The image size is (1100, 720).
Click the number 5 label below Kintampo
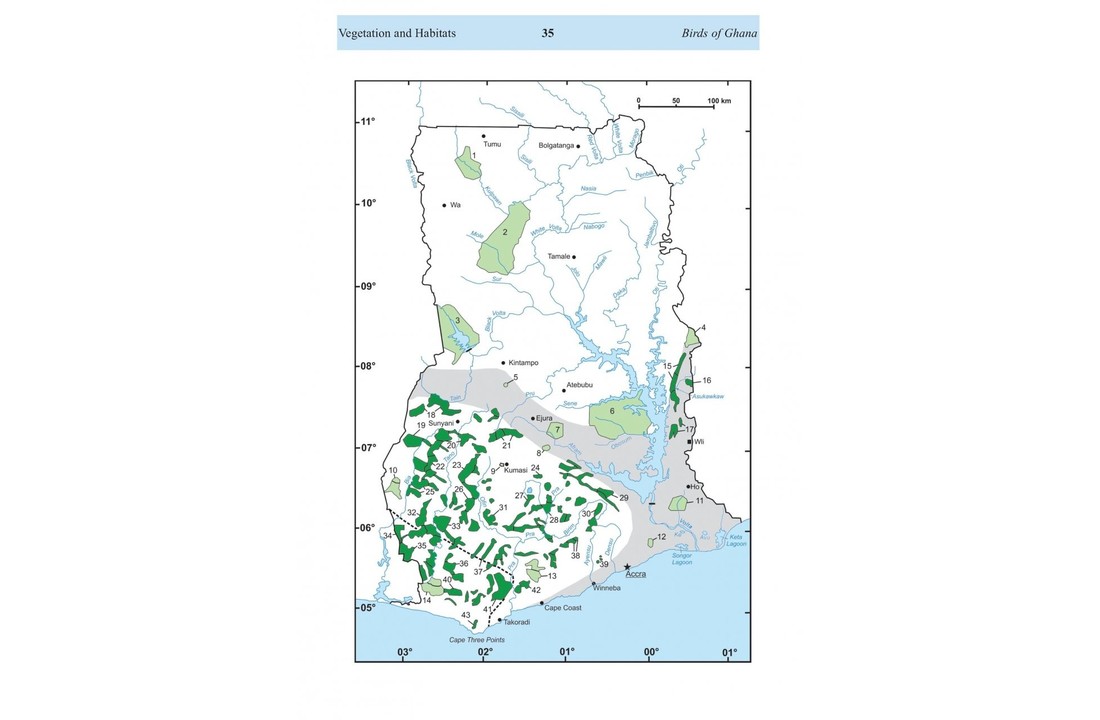(x=516, y=378)
